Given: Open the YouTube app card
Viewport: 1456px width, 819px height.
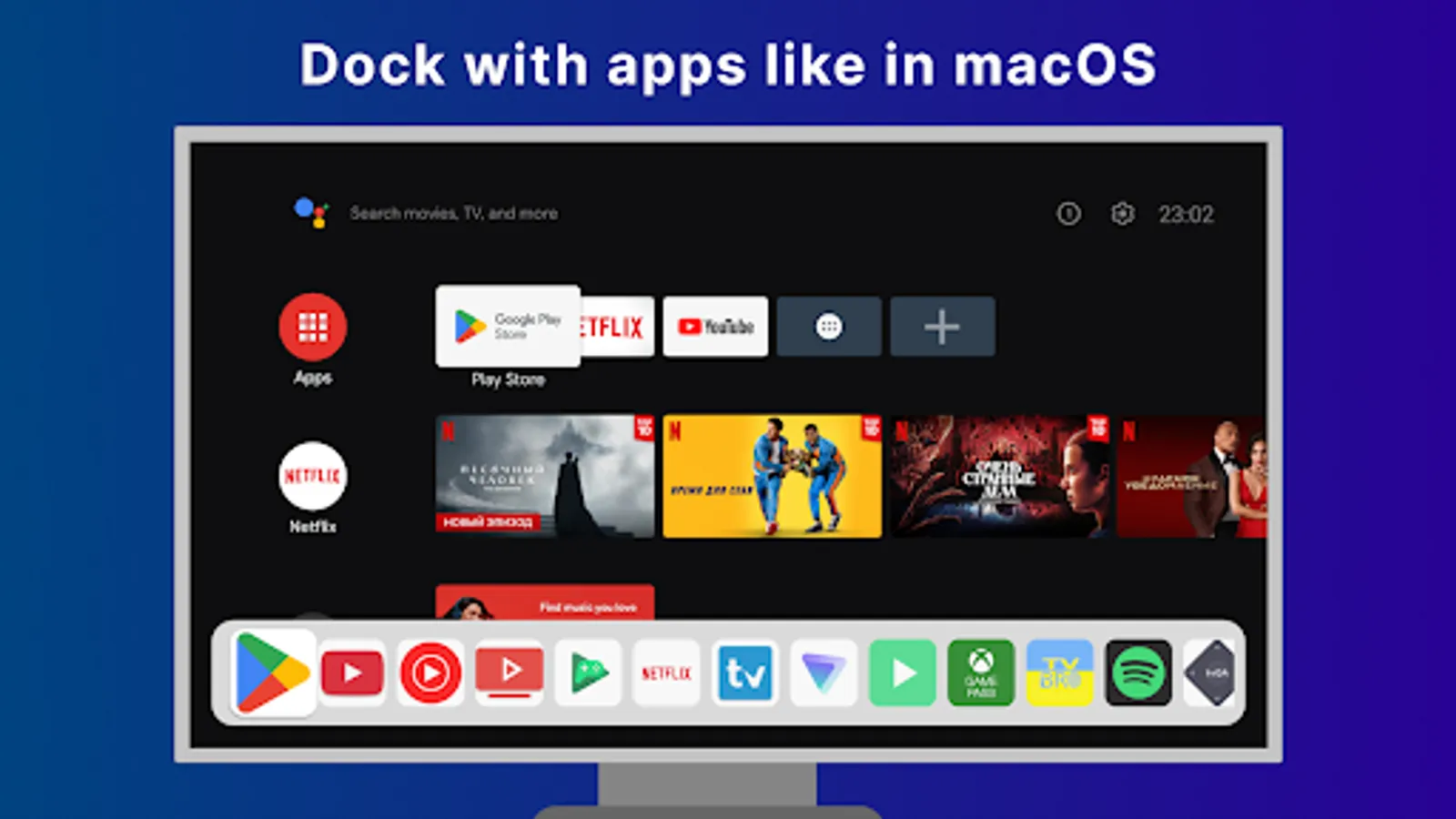Looking at the screenshot, I should coord(715,327).
